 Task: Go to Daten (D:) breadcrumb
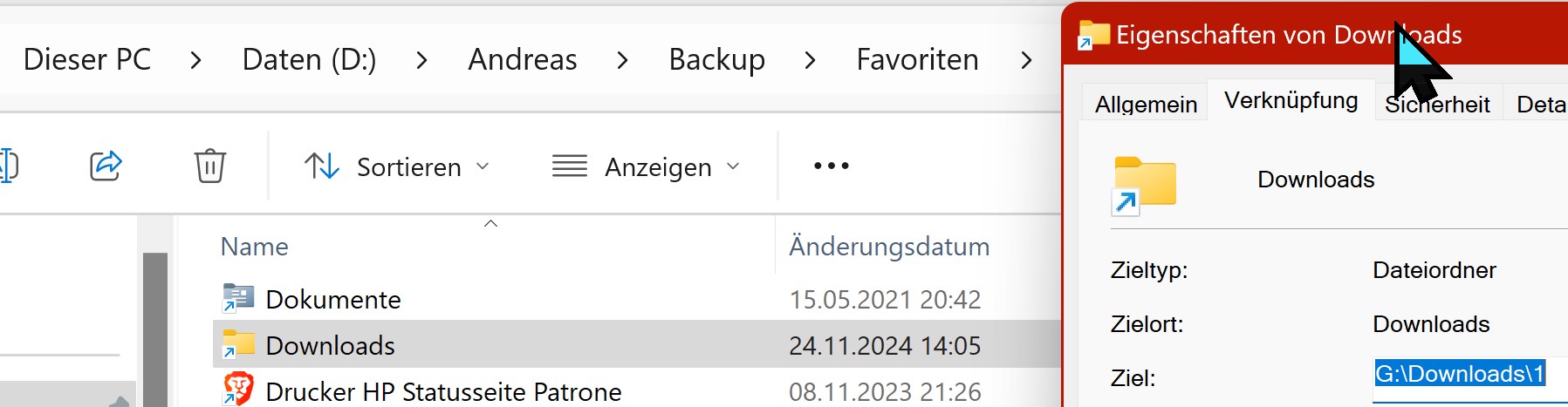(309, 59)
